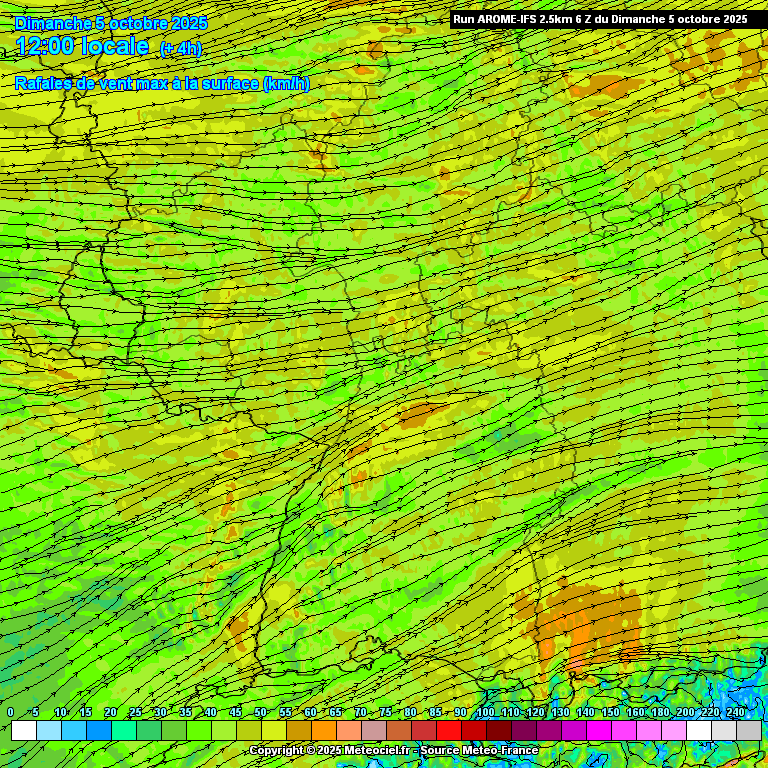Viewport: 768px width, 768px height.
Task: Click the '0' value on the legend scale
Action: 10,712
